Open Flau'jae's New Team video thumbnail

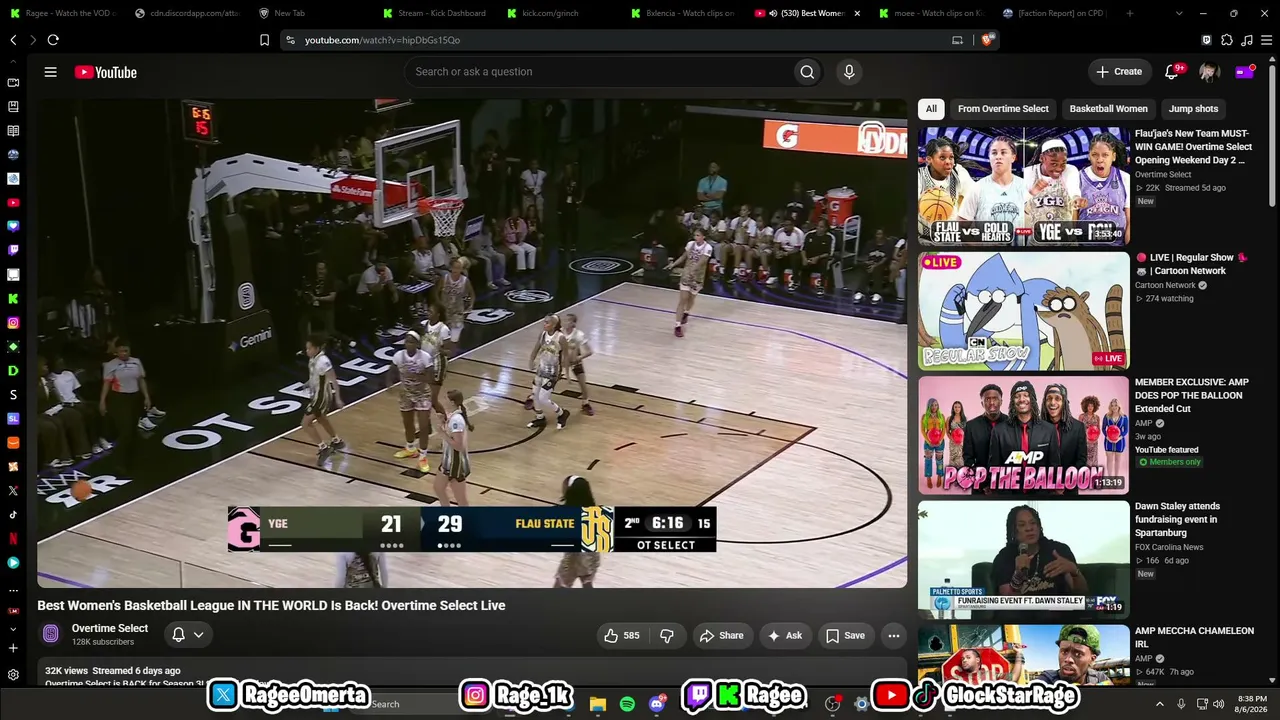[x=1023, y=186]
